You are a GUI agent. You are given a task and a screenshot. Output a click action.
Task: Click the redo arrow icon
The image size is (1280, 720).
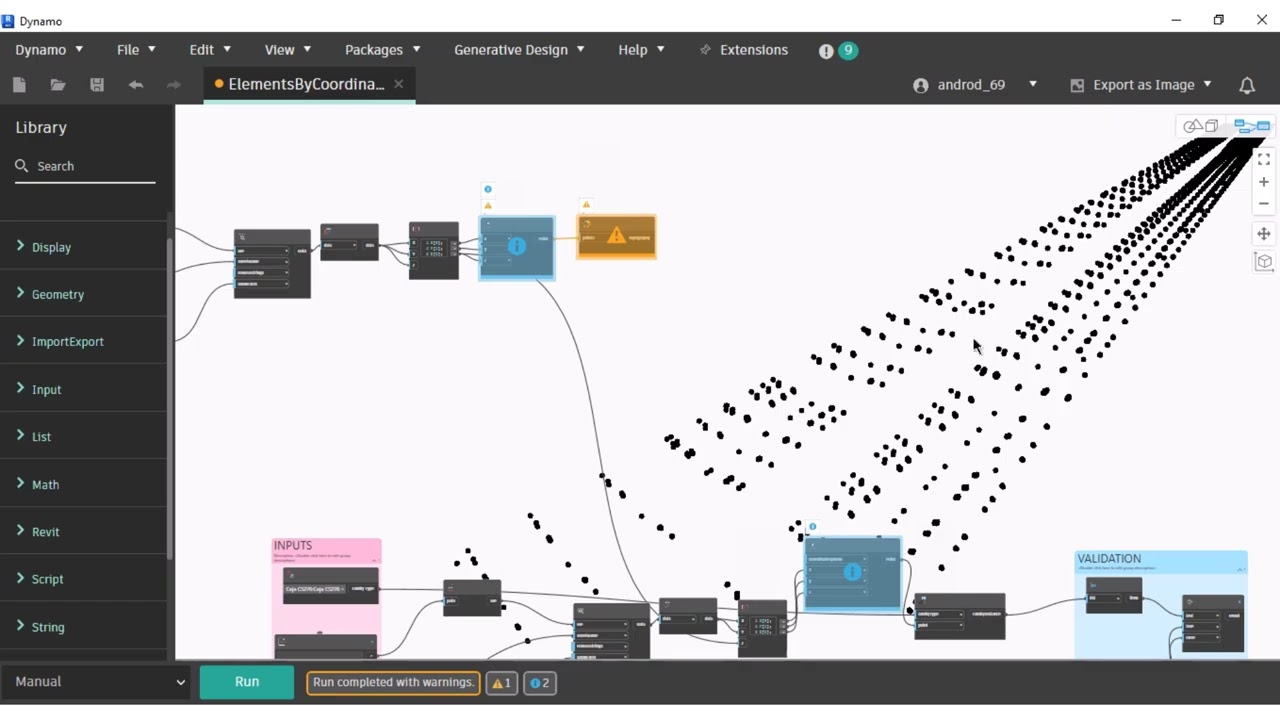(174, 85)
